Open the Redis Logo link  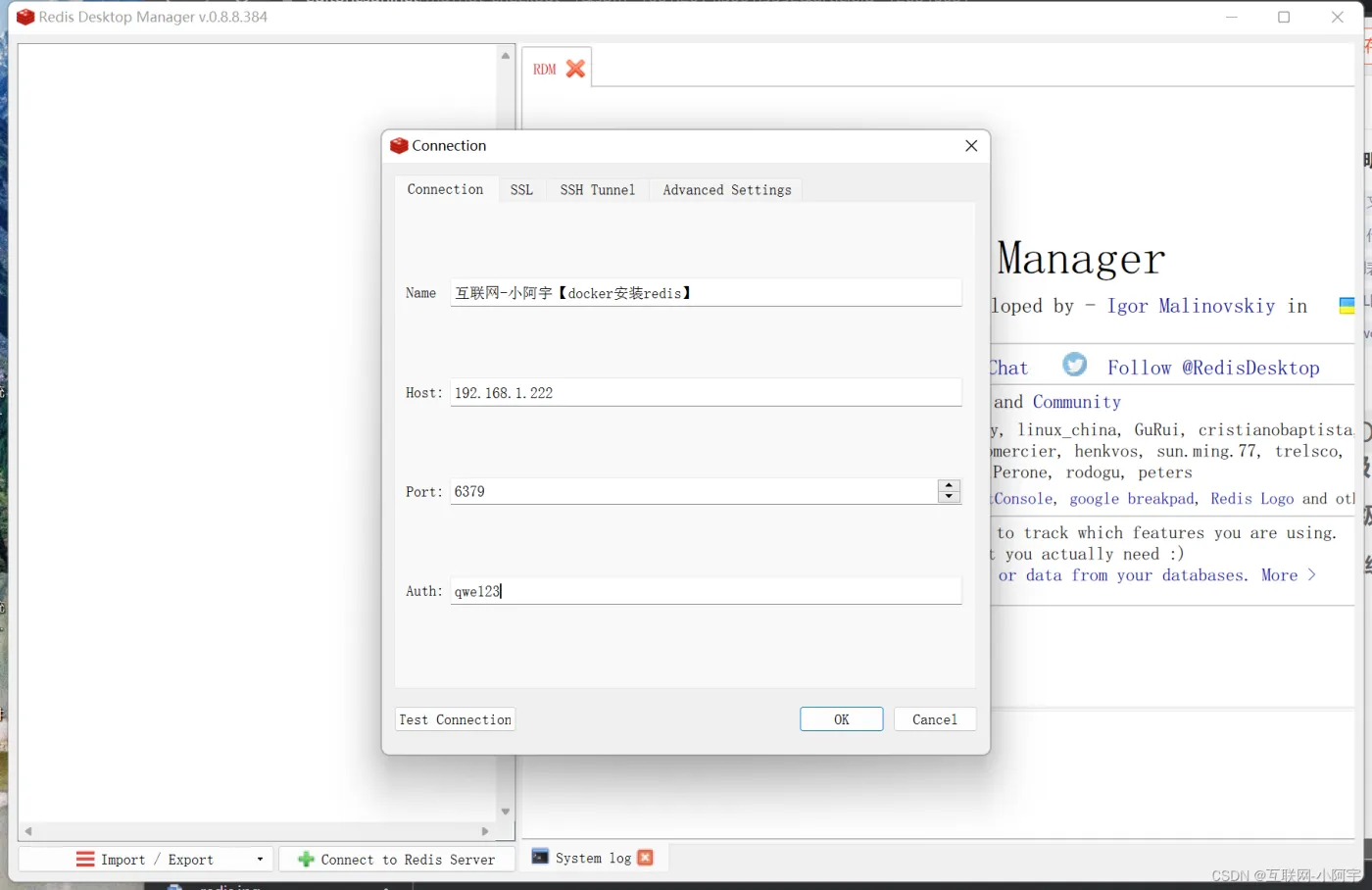click(x=1251, y=499)
